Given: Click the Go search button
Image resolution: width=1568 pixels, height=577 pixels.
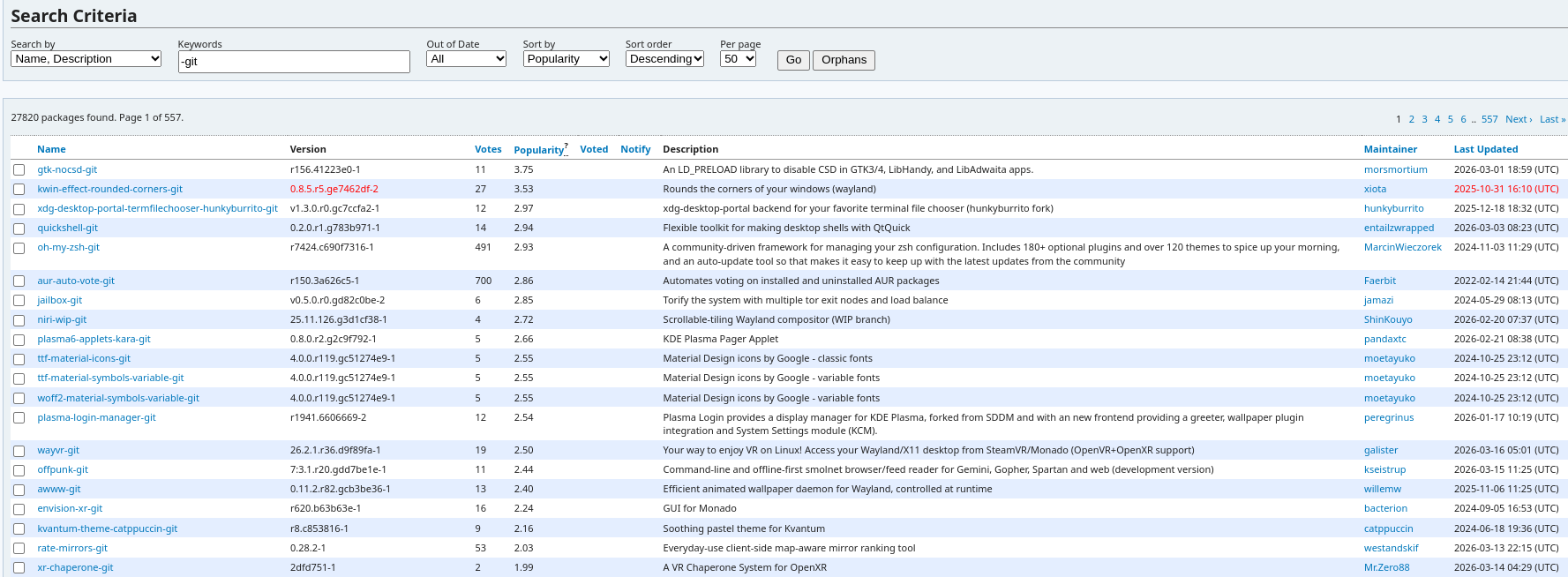Looking at the screenshot, I should point(793,60).
